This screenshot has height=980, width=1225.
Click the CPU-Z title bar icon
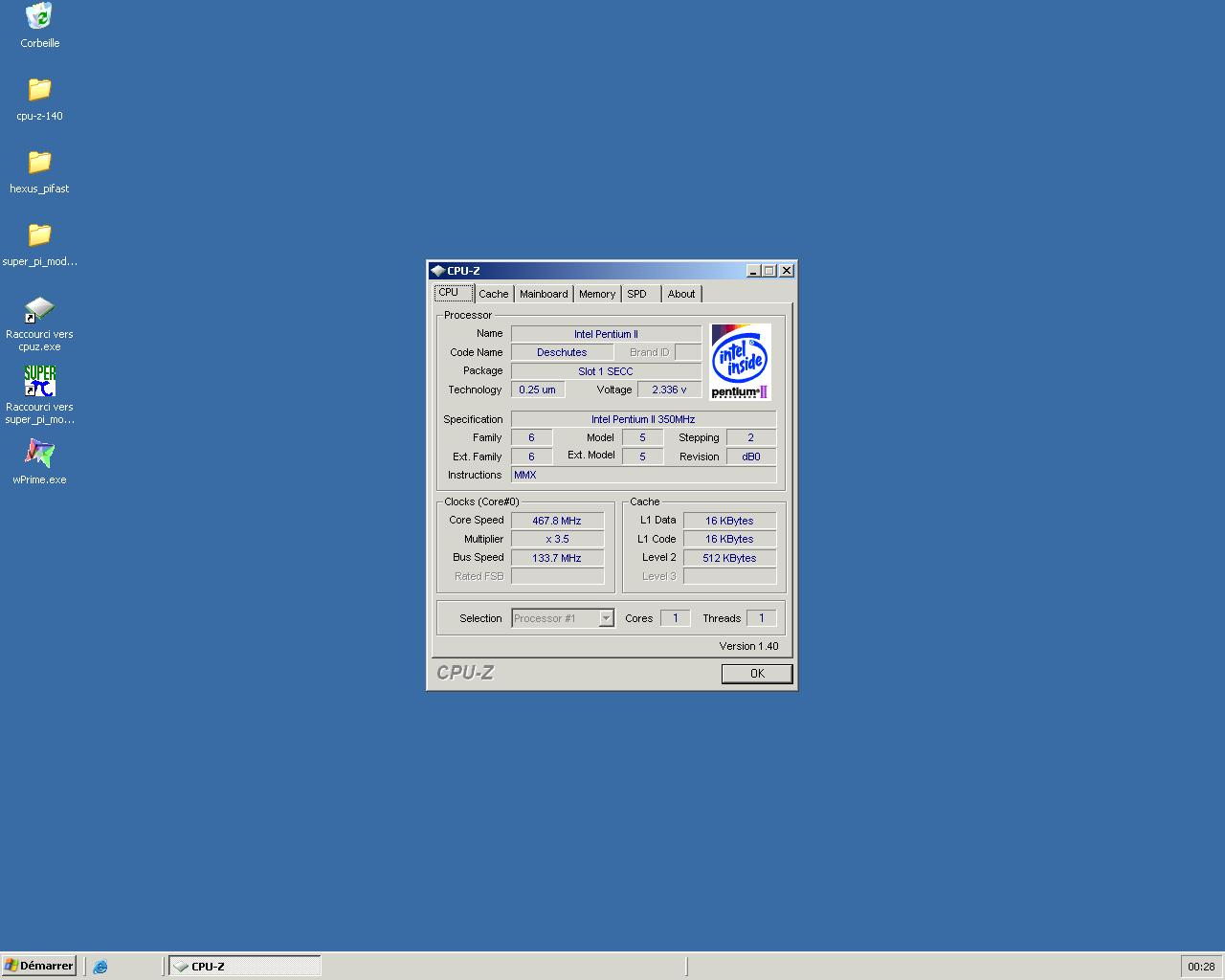tap(438, 271)
